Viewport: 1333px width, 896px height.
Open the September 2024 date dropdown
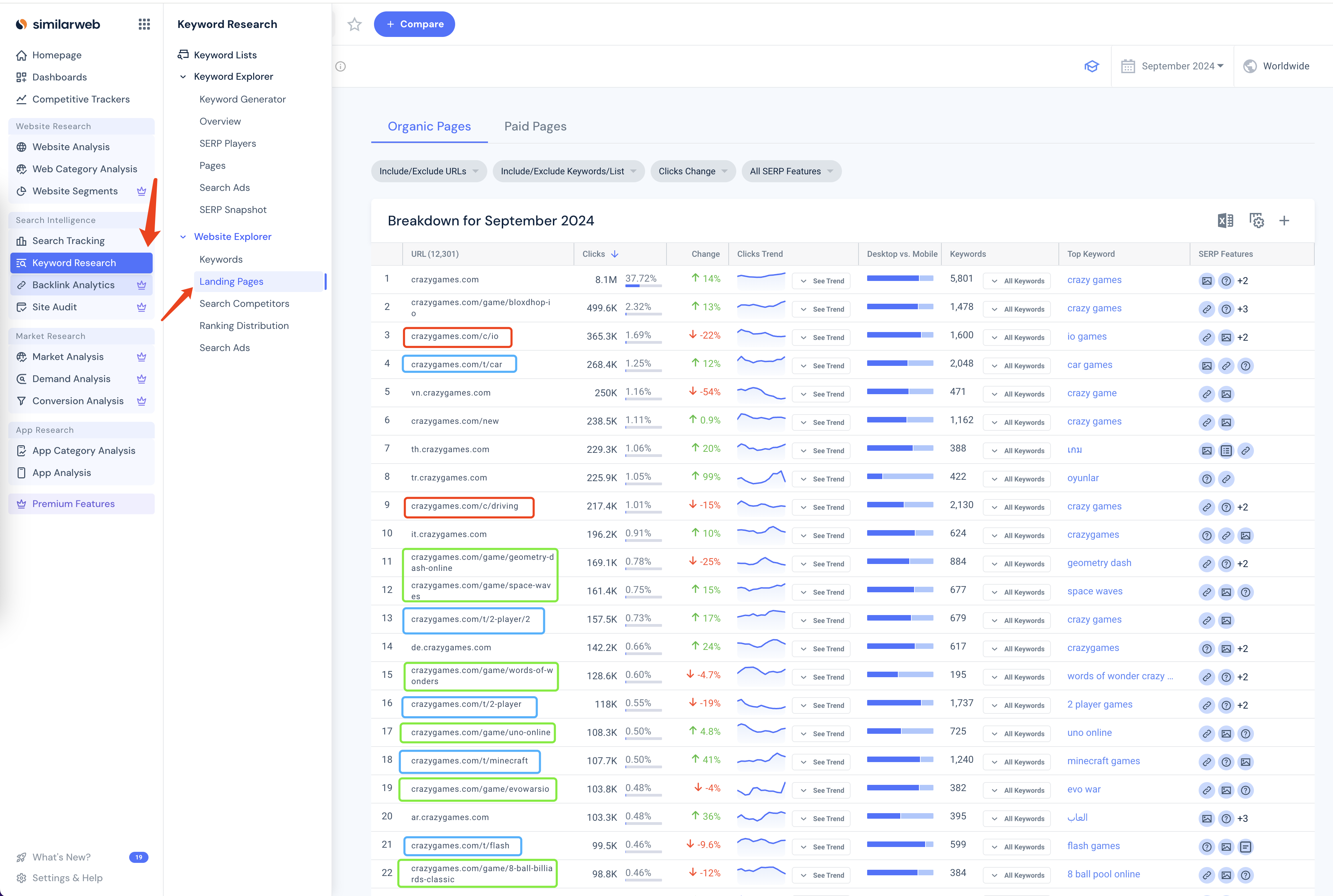pyautogui.click(x=1172, y=66)
